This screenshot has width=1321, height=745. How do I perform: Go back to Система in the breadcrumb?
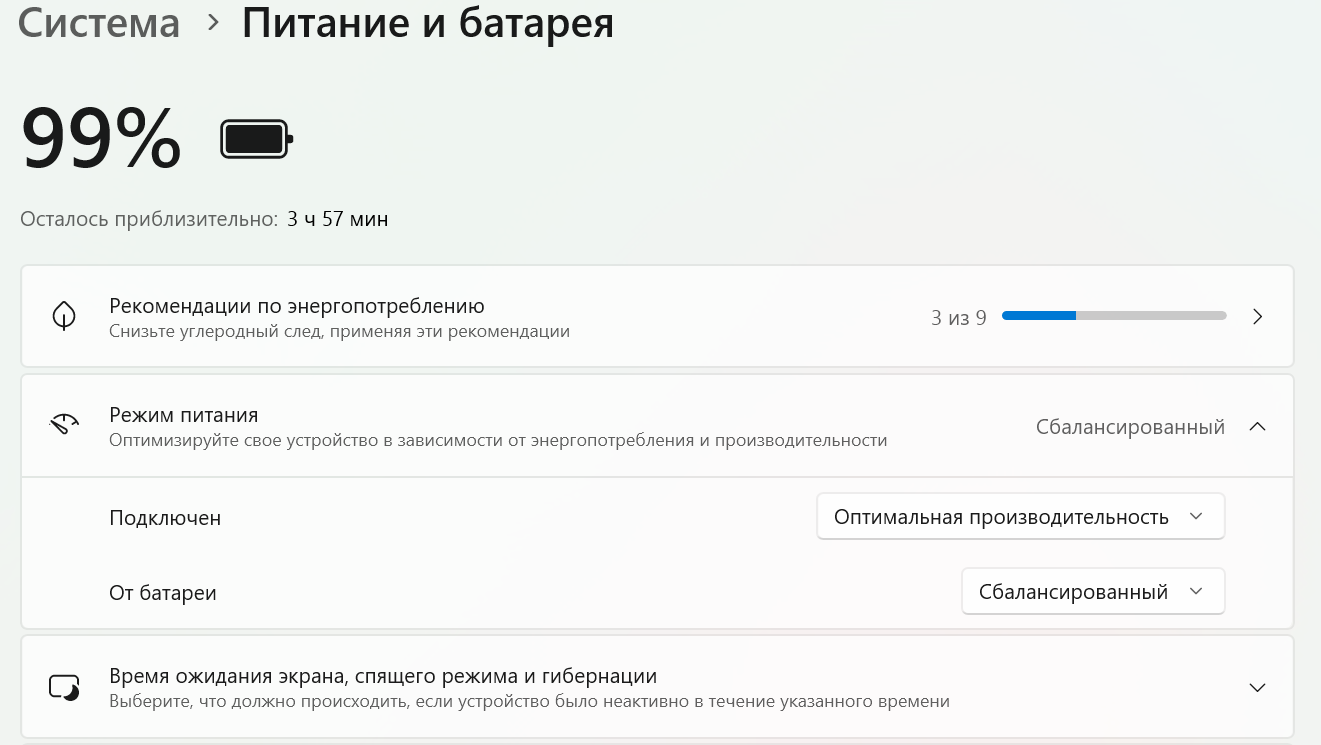coord(99,23)
